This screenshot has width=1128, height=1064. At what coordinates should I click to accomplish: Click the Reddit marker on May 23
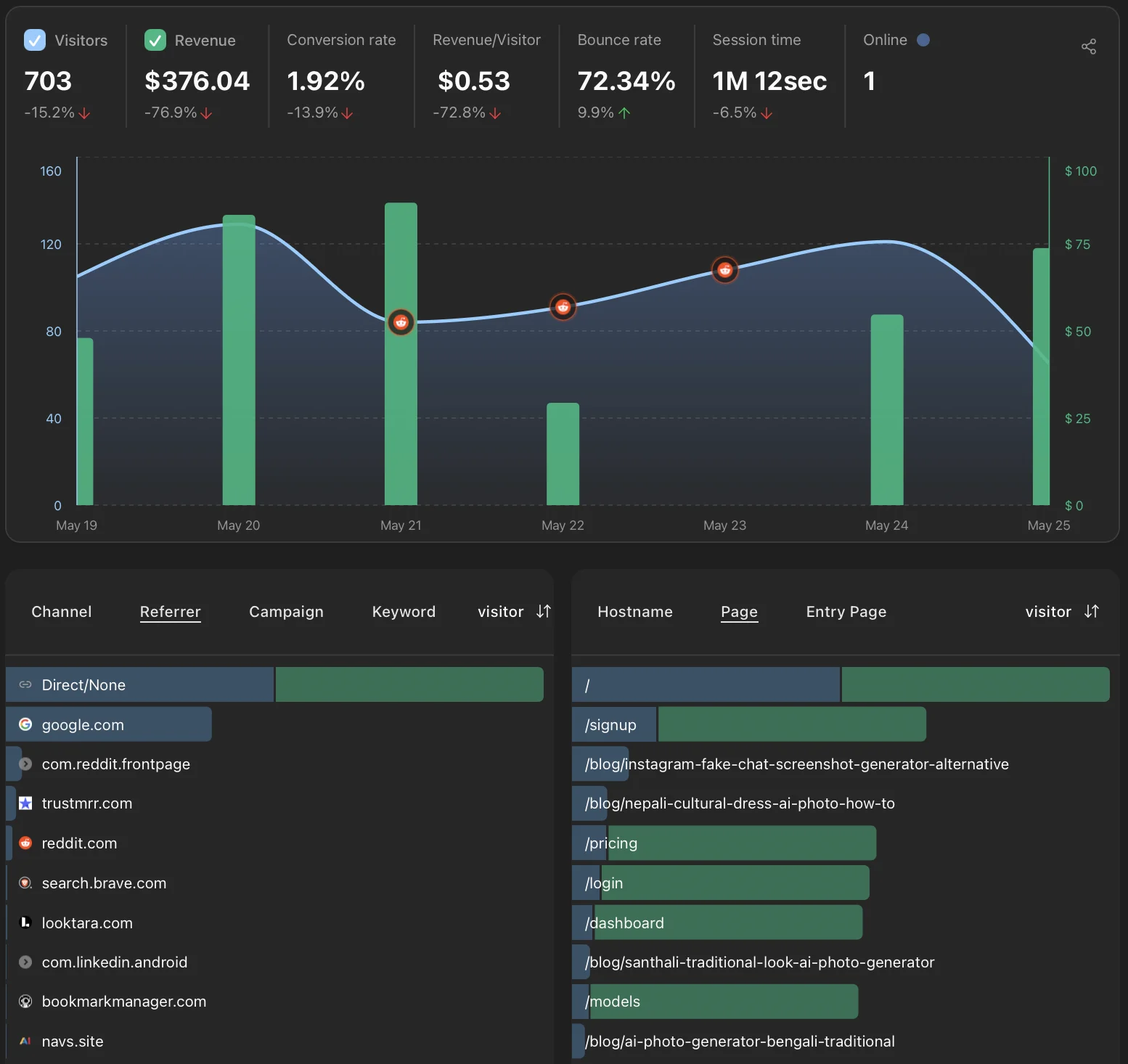click(x=724, y=270)
